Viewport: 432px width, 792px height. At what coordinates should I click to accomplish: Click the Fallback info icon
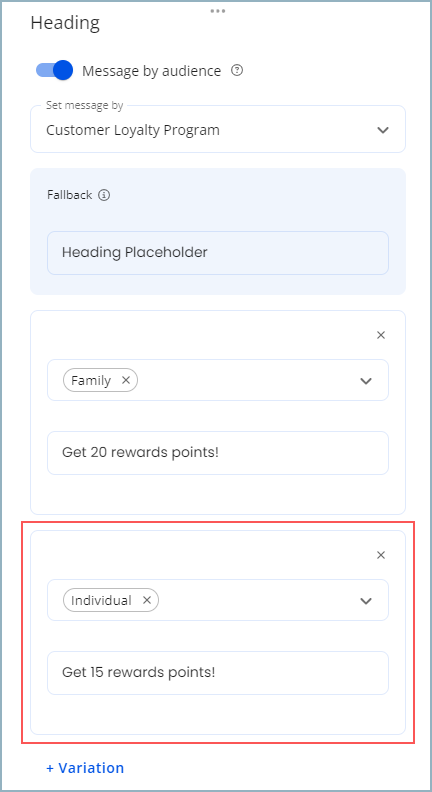[104, 195]
